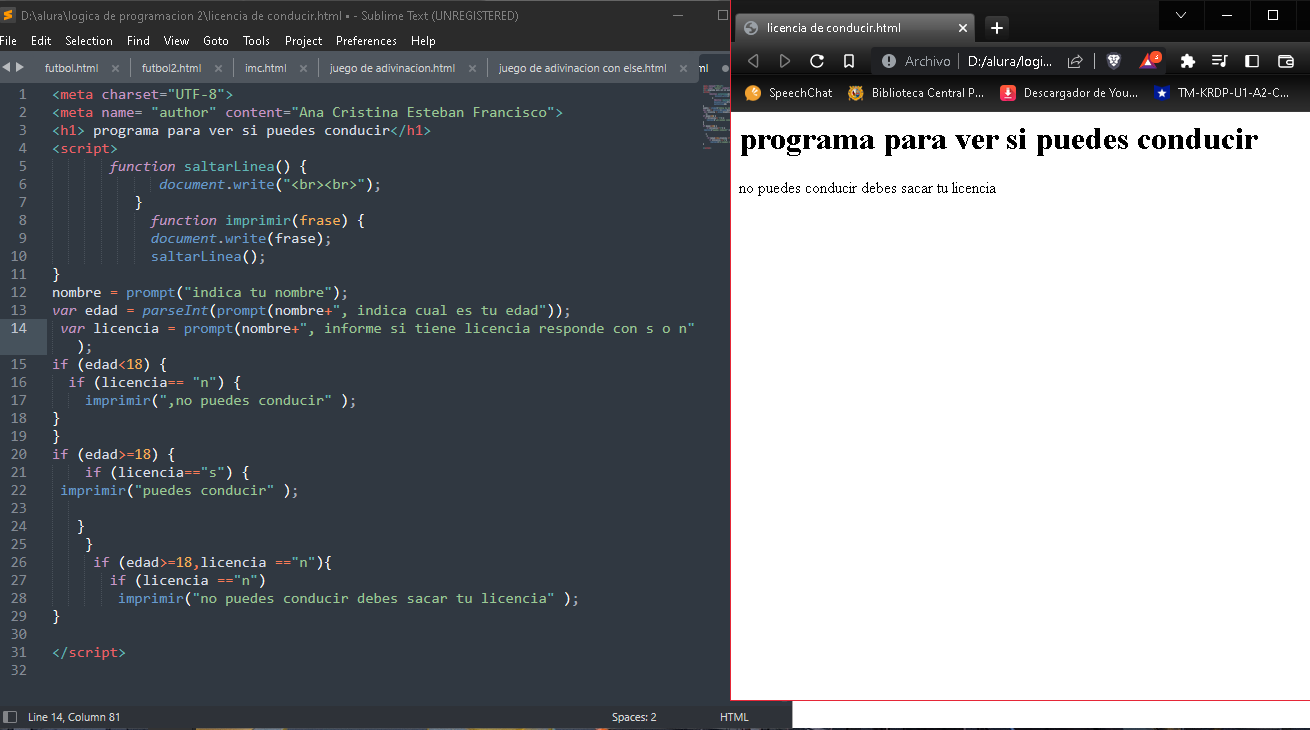The height and width of the screenshot is (730, 1310).
Task: Go back in Brave browser
Action: (x=753, y=61)
